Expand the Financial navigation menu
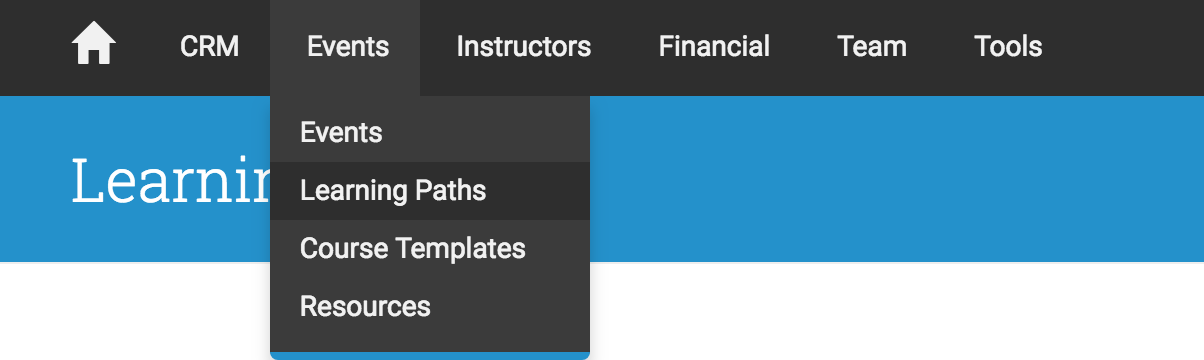This screenshot has width=1204, height=360. (x=714, y=47)
